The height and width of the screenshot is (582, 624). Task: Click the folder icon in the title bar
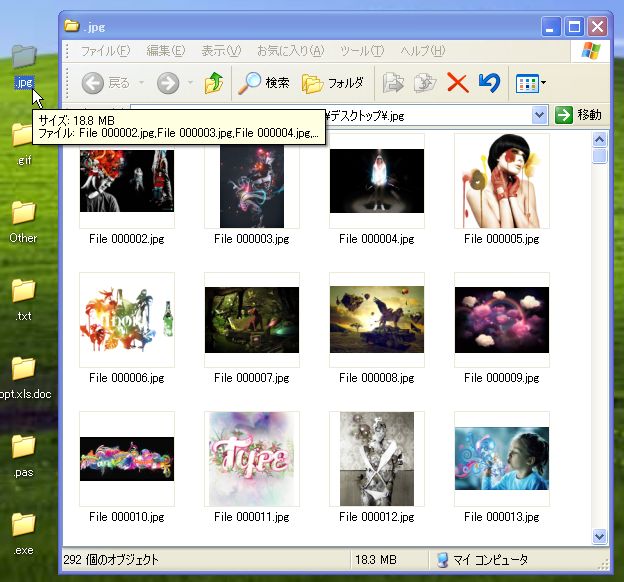pyautogui.click(x=72, y=26)
